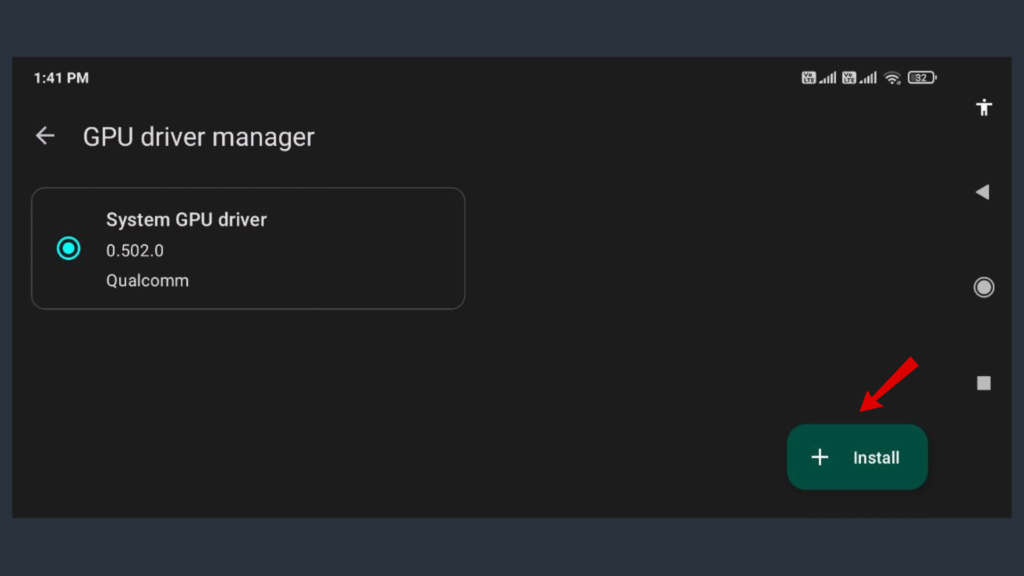Screen dimensions: 1024x576
Task: Tap the clock showing 1:41 PM
Action: (x=61, y=77)
